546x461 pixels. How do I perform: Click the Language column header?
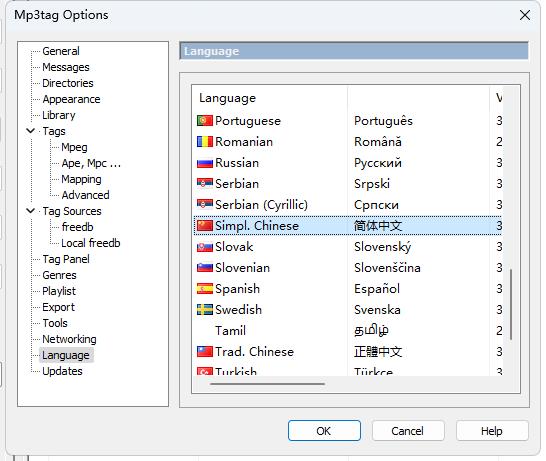[270, 98]
